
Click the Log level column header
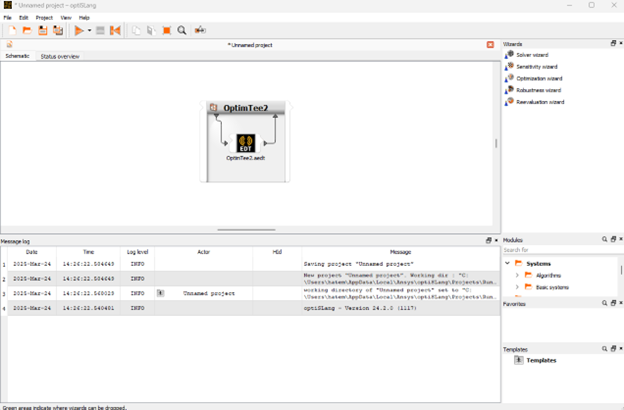pyautogui.click(x=137, y=252)
